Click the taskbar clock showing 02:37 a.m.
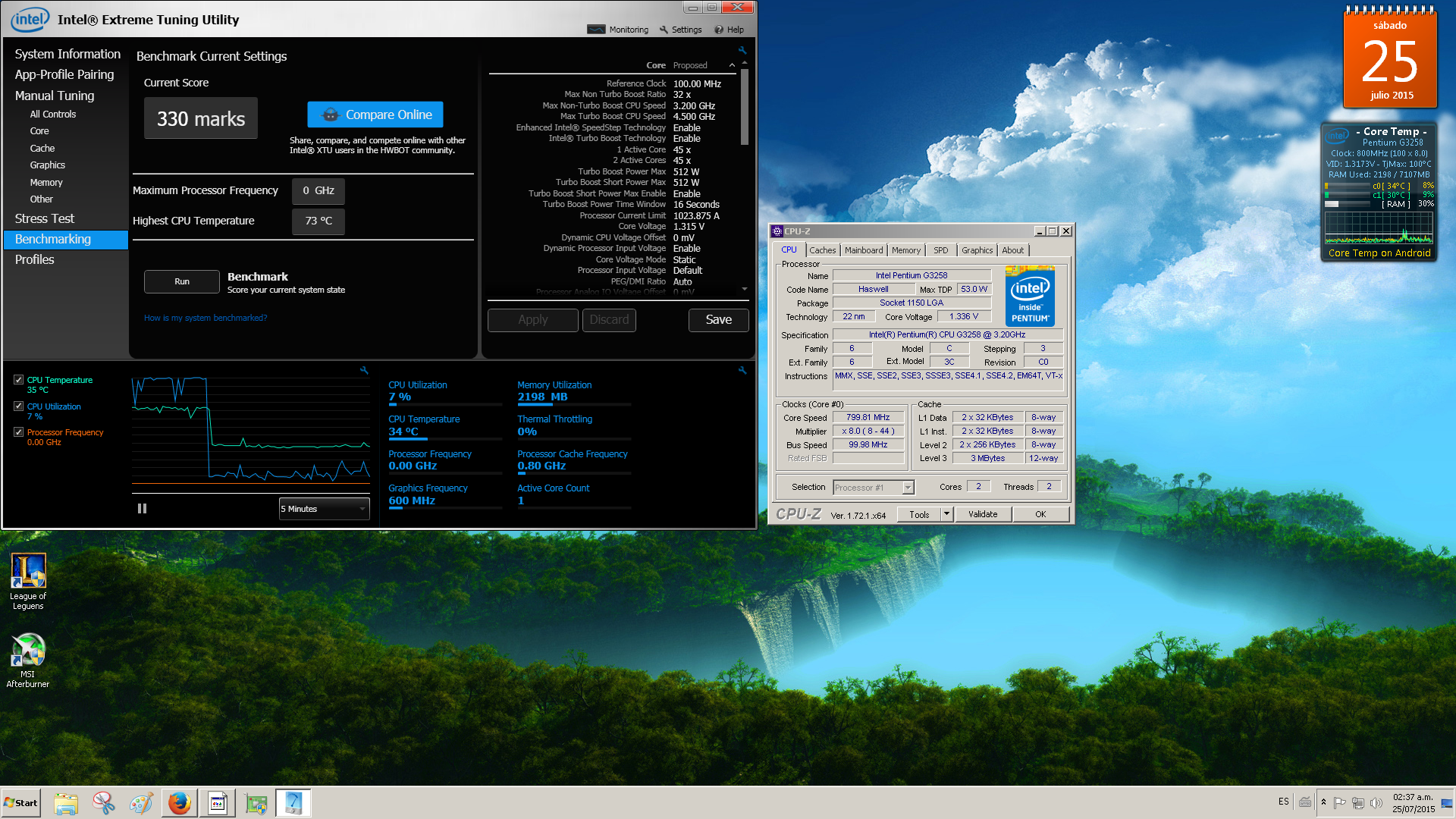Image resolution: width=1456 pixels, height=819 pixels. [1413, 803]
